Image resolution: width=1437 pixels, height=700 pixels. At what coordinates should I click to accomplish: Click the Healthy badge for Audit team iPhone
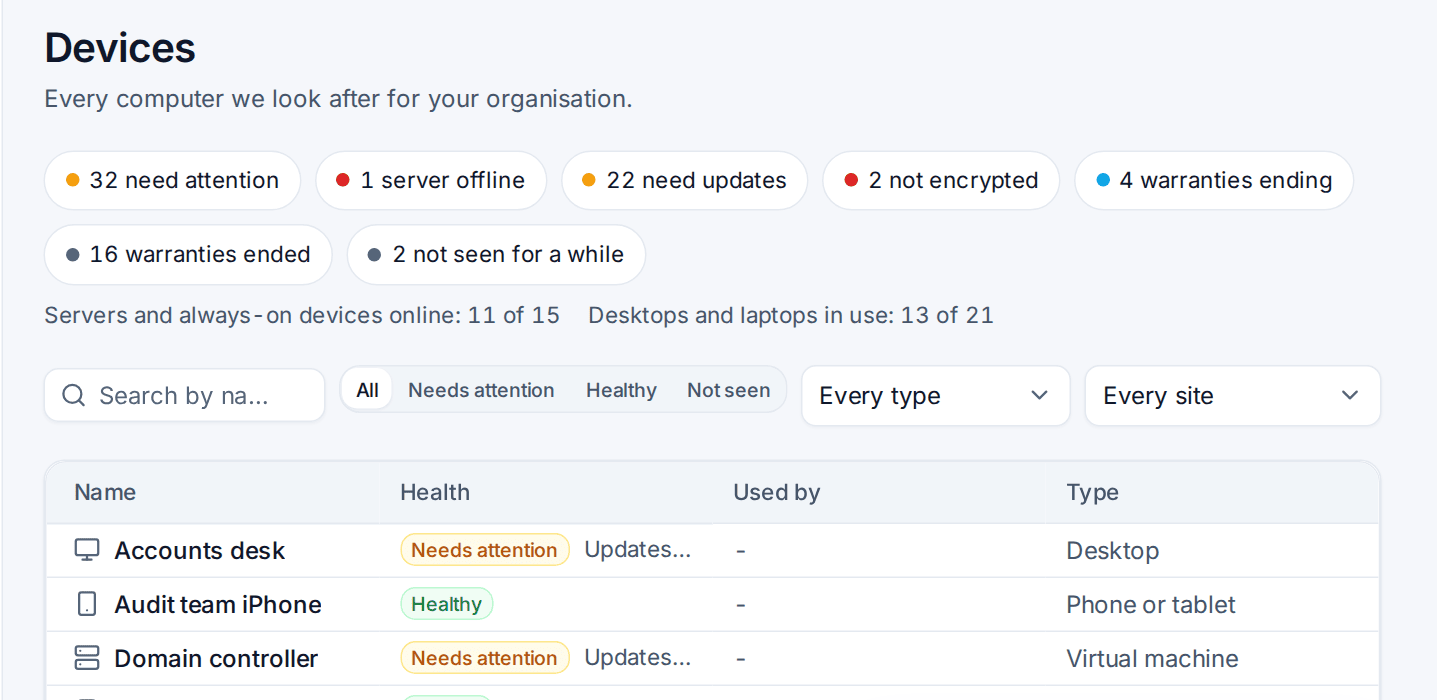447,604
